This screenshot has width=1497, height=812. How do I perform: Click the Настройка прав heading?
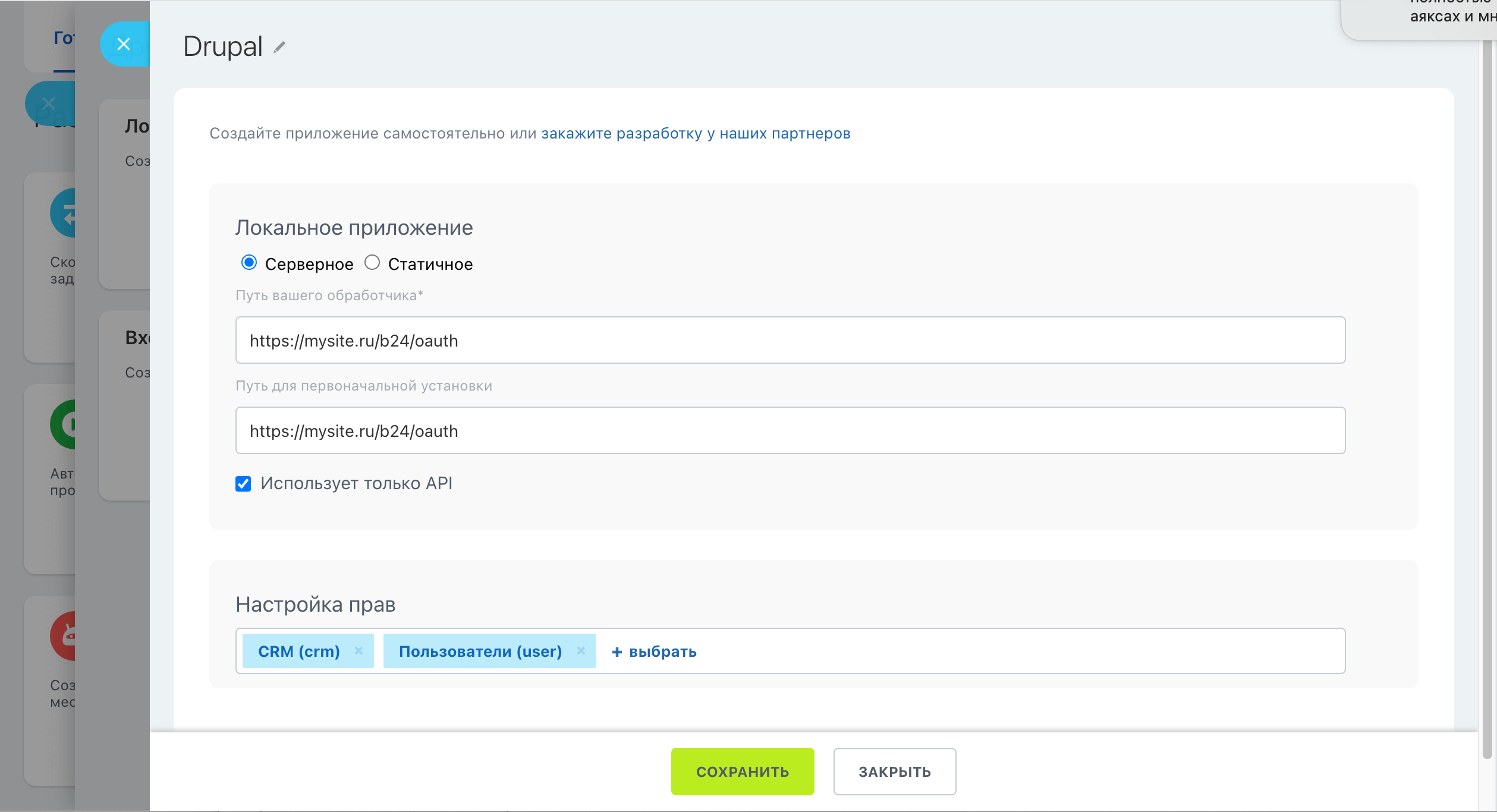point(316,605)
